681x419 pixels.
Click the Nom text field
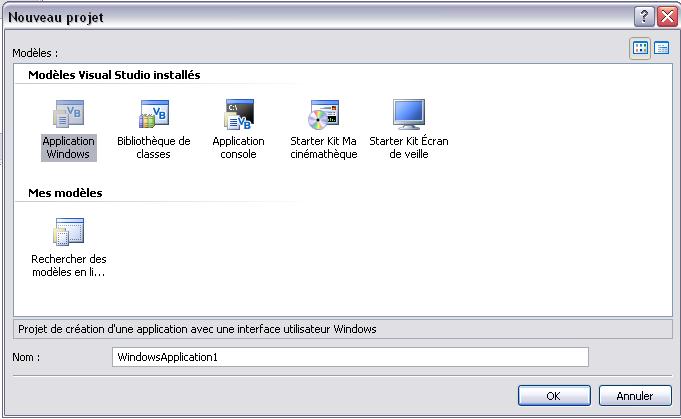(350, 357)
